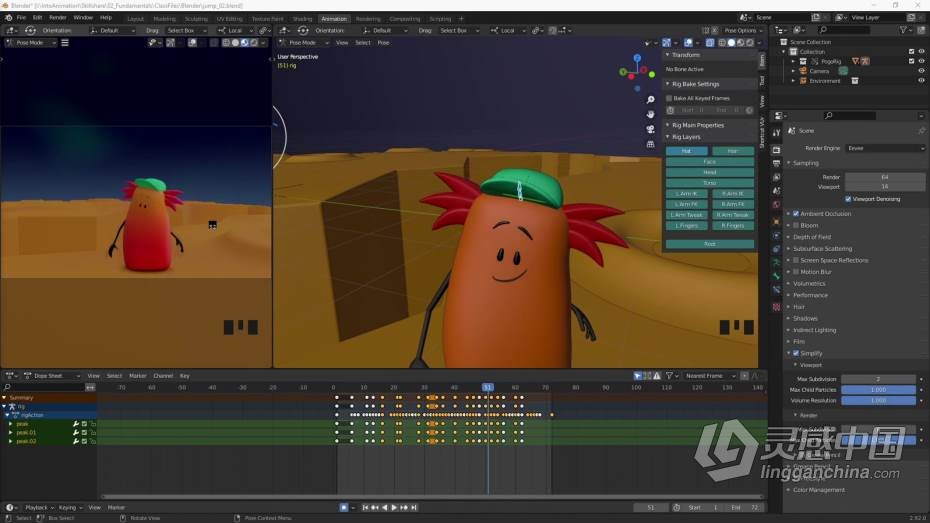Toggle perspective/orthographic grid icon in main viewport
This screenshot has height=523, width=930.
click(x=651, y=144)
